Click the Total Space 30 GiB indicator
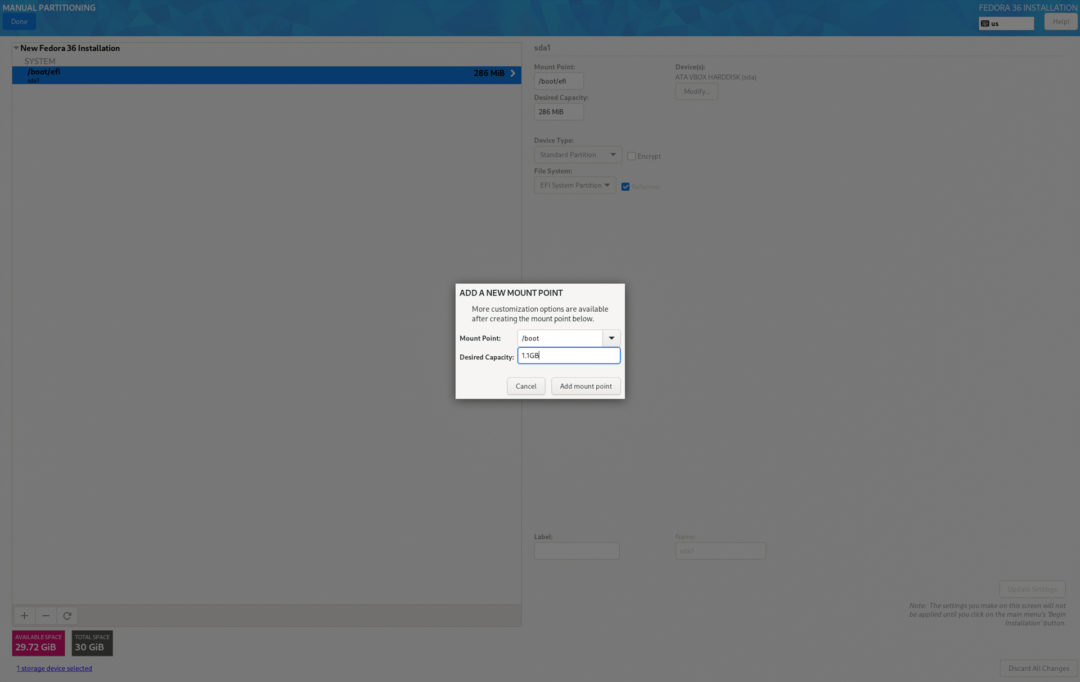Screen dimensions: 1080x682 tap(92, 643)
